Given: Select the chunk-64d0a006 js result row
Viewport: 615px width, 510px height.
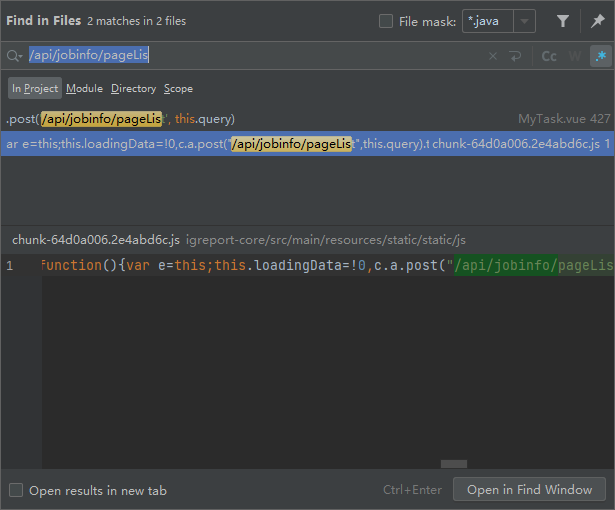Looking at the screenshot, I should click(x=300, y=144).
